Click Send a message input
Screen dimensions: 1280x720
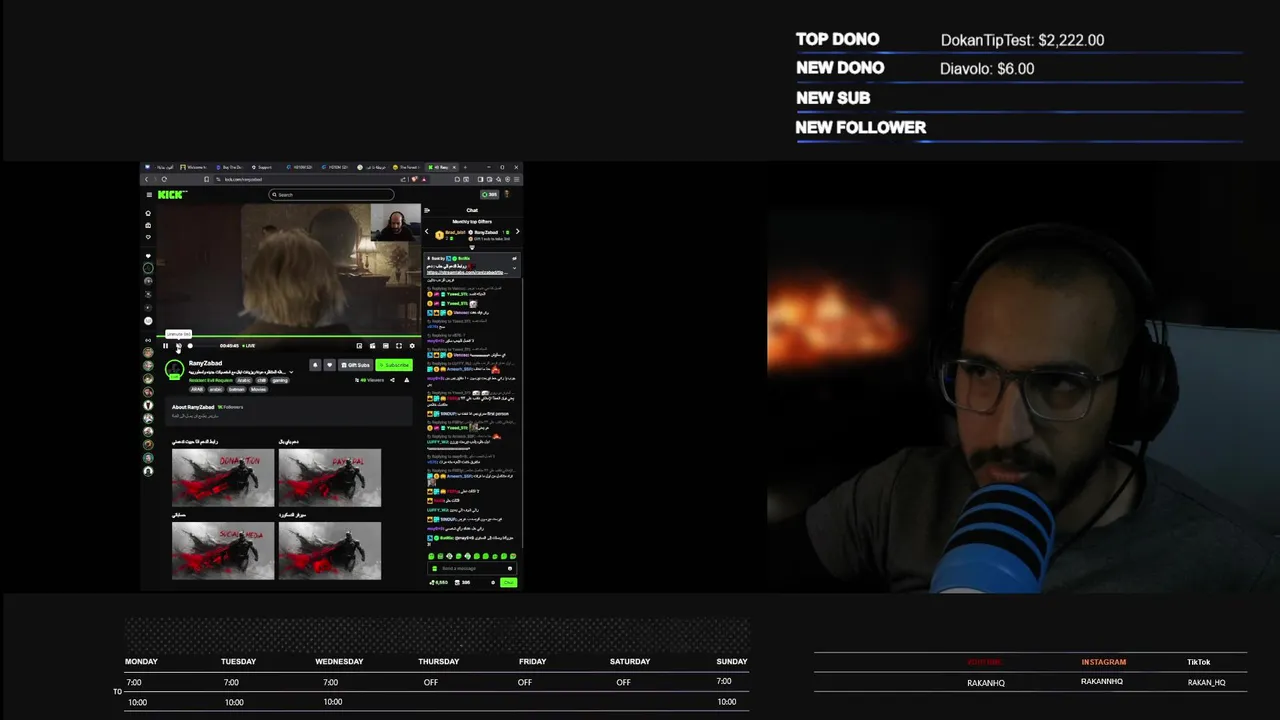pos(470,568)
